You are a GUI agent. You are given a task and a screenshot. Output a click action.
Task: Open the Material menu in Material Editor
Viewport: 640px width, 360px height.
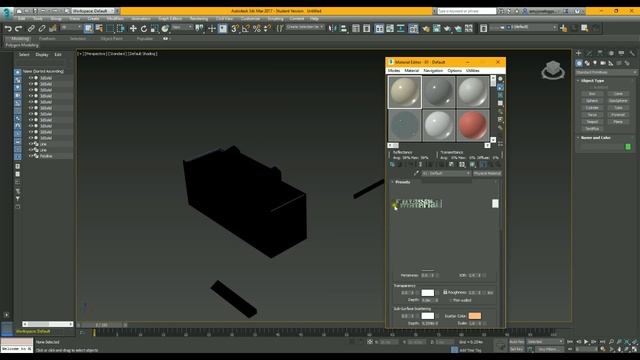click(x=411, y=71)
